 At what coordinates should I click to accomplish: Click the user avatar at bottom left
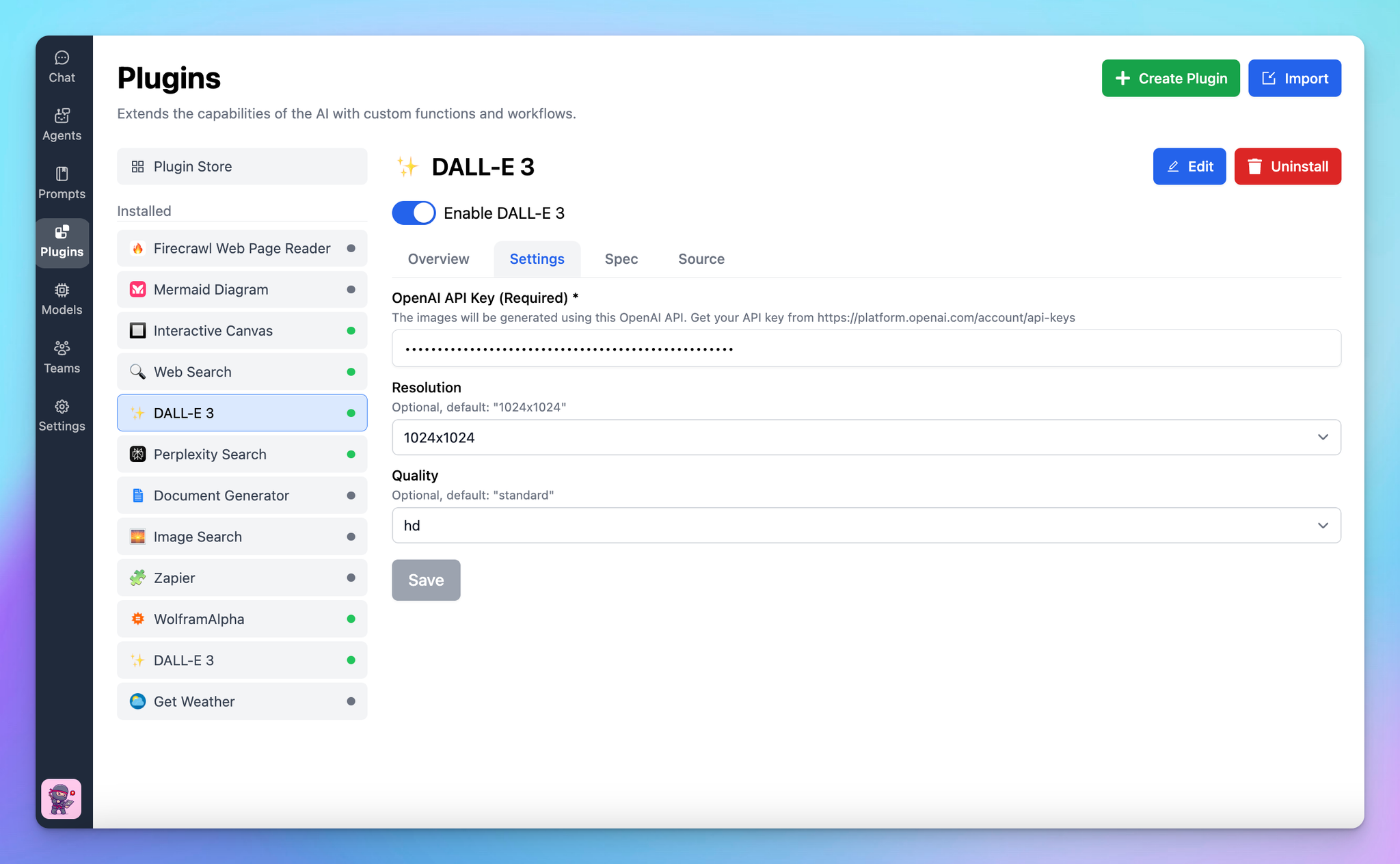pyautogui.click(x=61, y=798)
